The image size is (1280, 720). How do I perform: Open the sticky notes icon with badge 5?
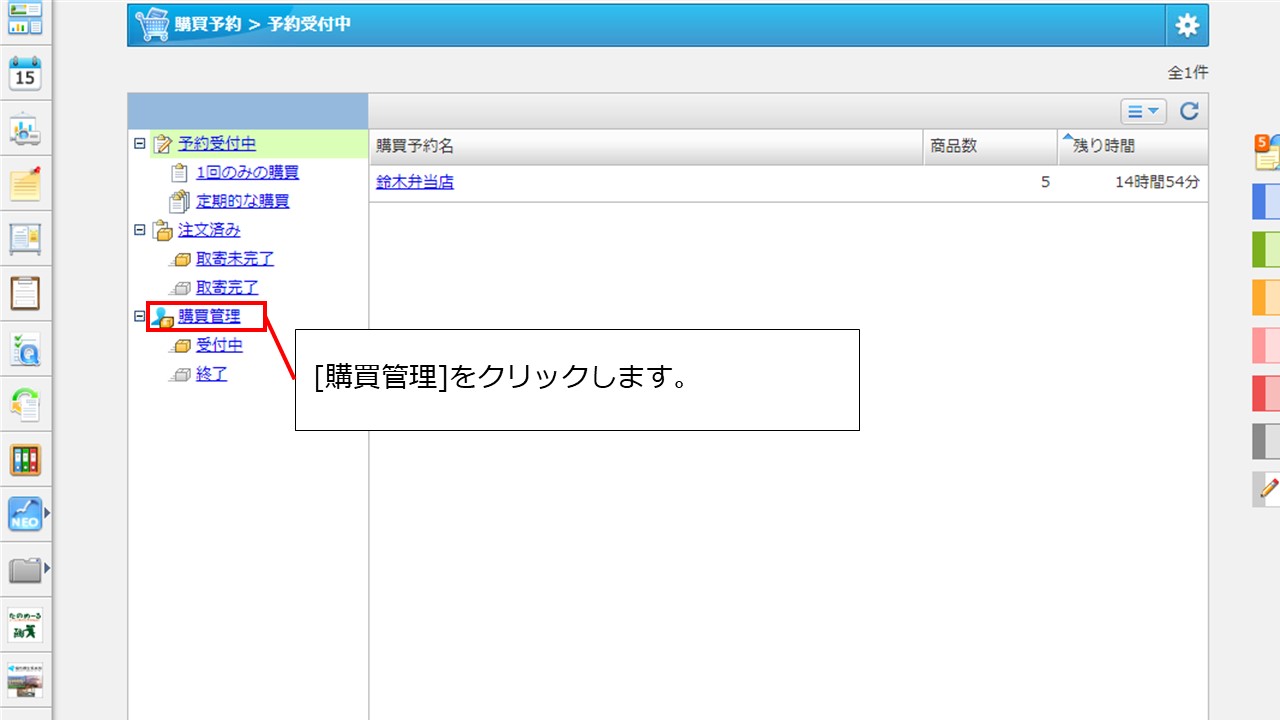[x=1267, y=153]
